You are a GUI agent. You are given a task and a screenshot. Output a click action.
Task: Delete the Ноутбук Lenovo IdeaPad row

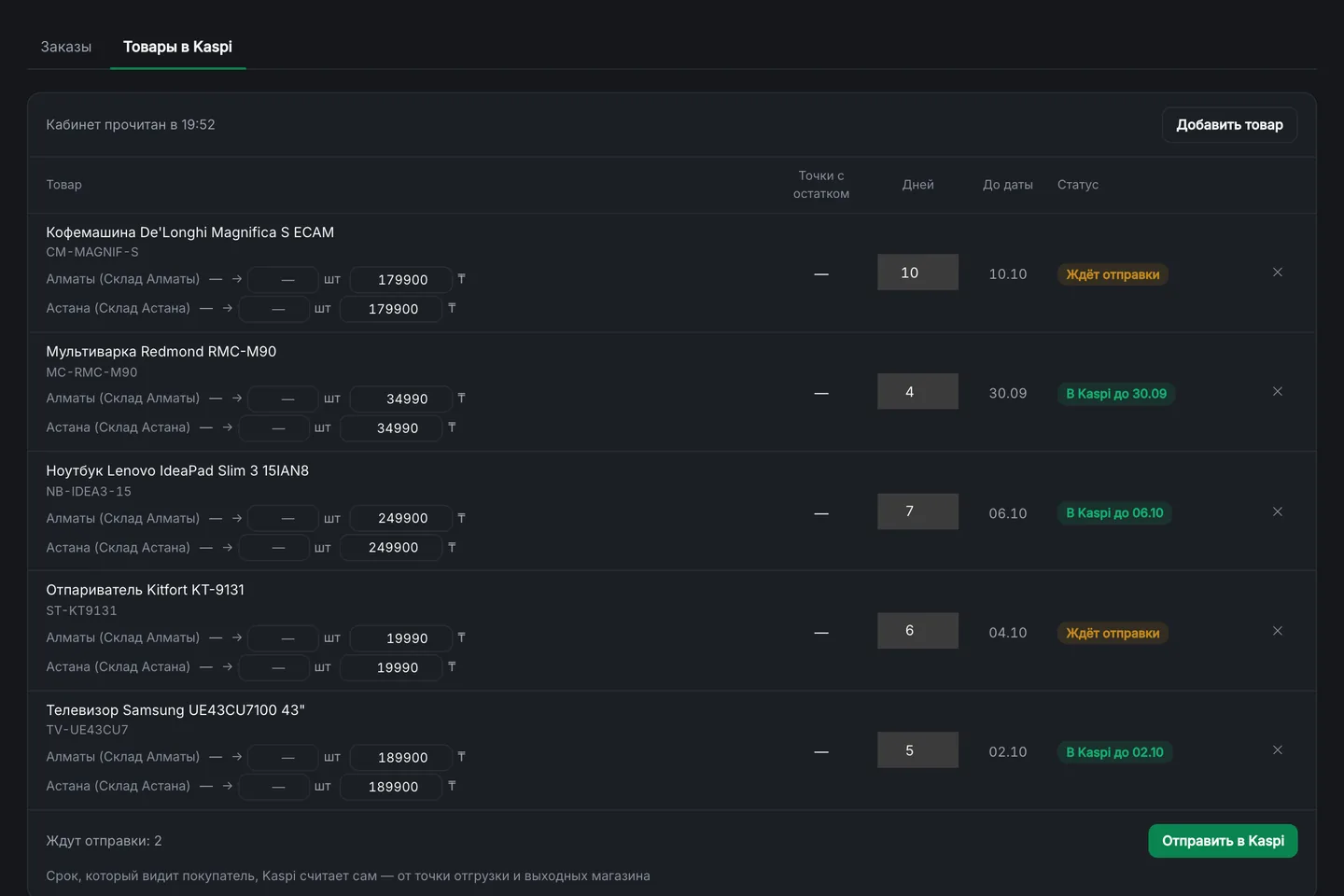(1278, 511)
